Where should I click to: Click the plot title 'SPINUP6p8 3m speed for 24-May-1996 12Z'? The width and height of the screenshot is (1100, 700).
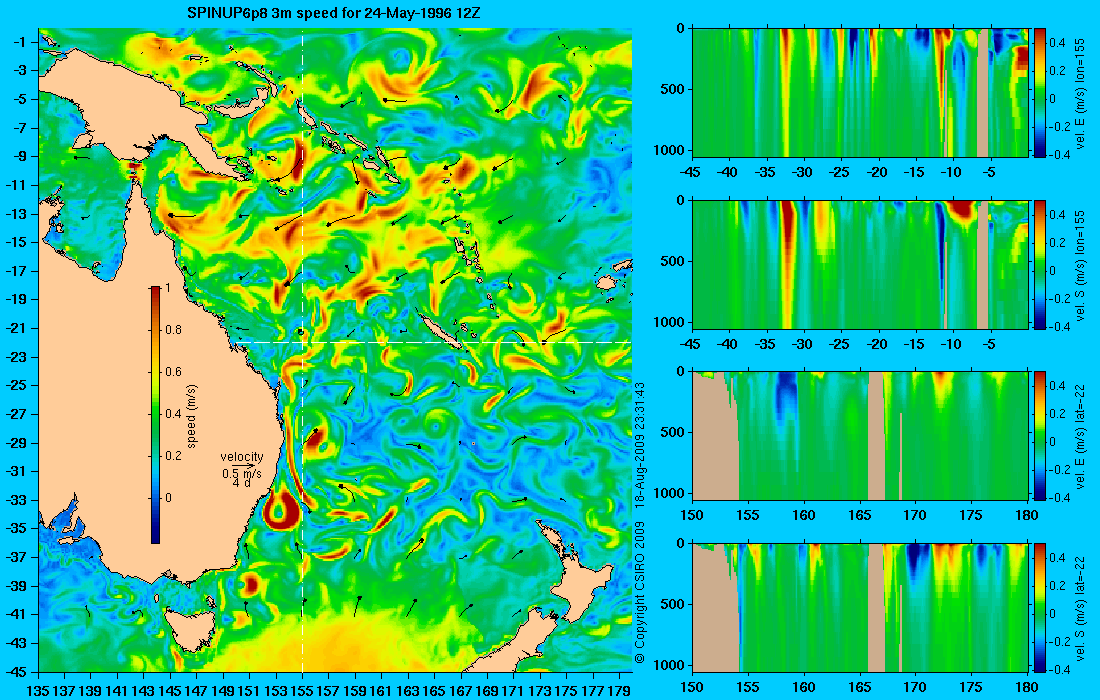[334, 13]
